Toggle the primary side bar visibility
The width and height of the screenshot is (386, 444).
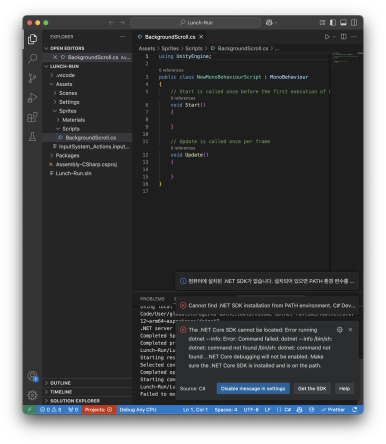[333, 23]
